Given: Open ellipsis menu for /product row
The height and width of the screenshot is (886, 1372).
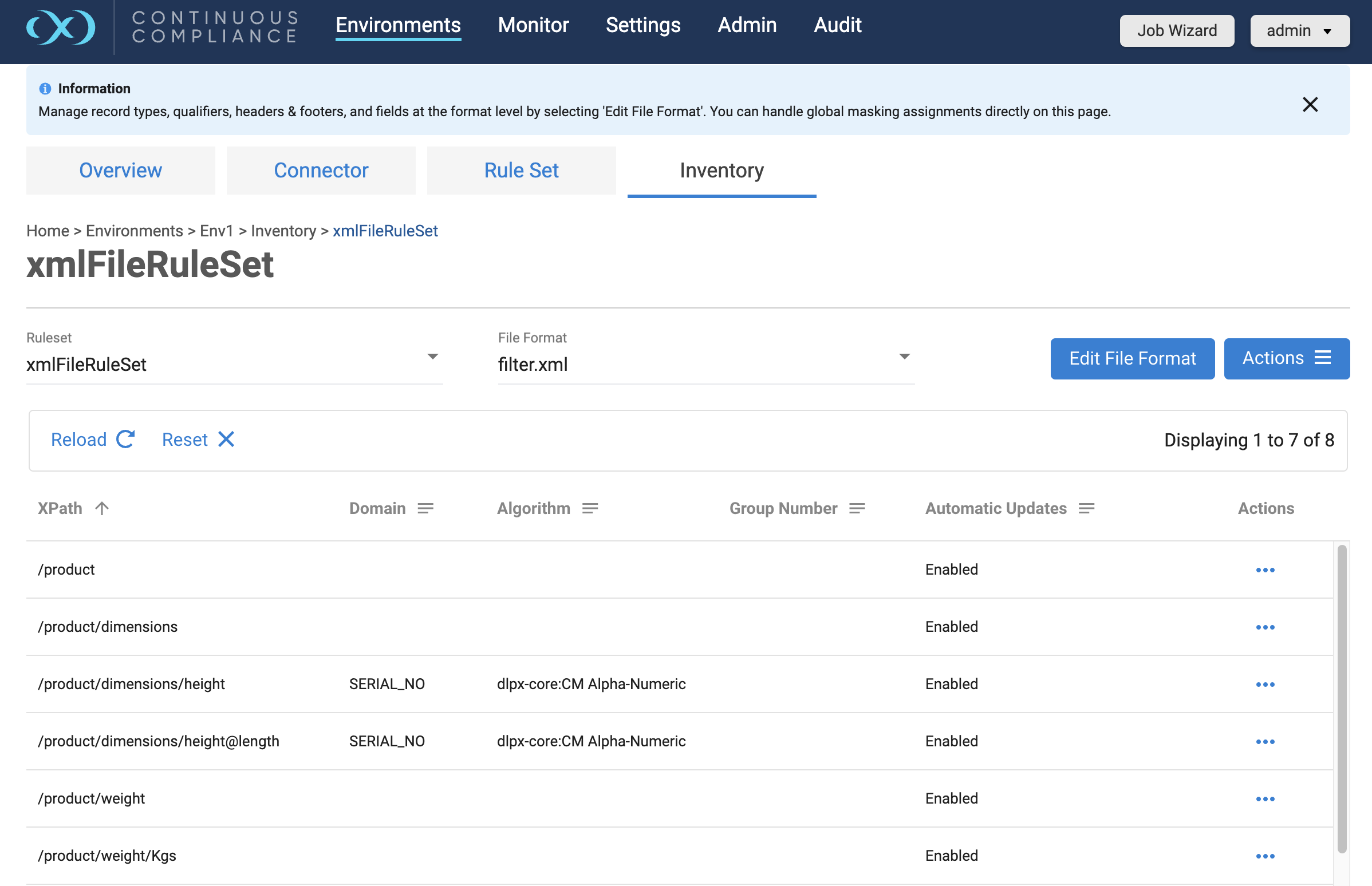Looking at the screenshot, I should click(x=1265, y=570).
